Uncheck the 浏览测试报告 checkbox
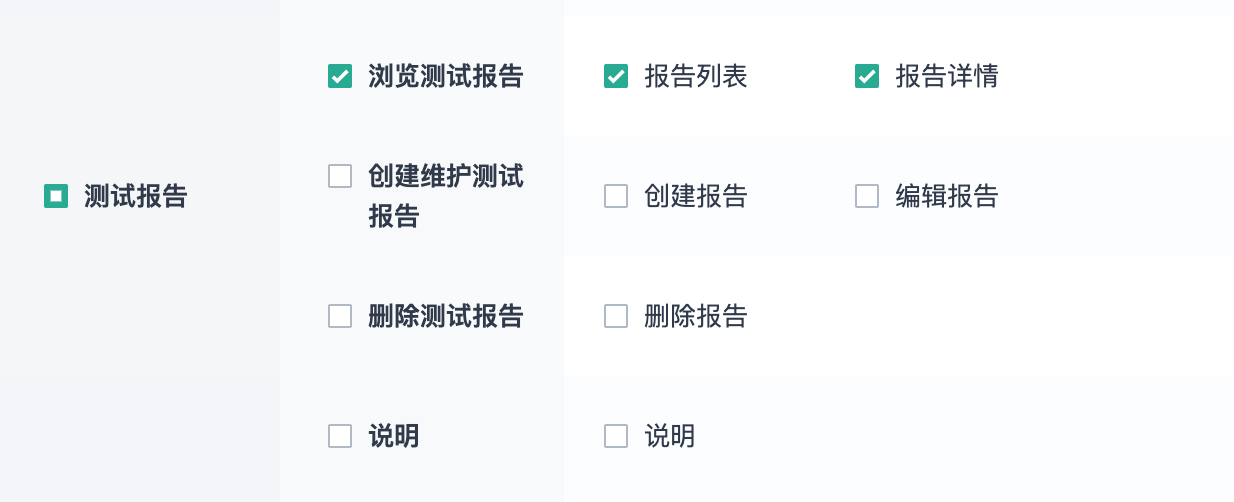 click(340, 76)
